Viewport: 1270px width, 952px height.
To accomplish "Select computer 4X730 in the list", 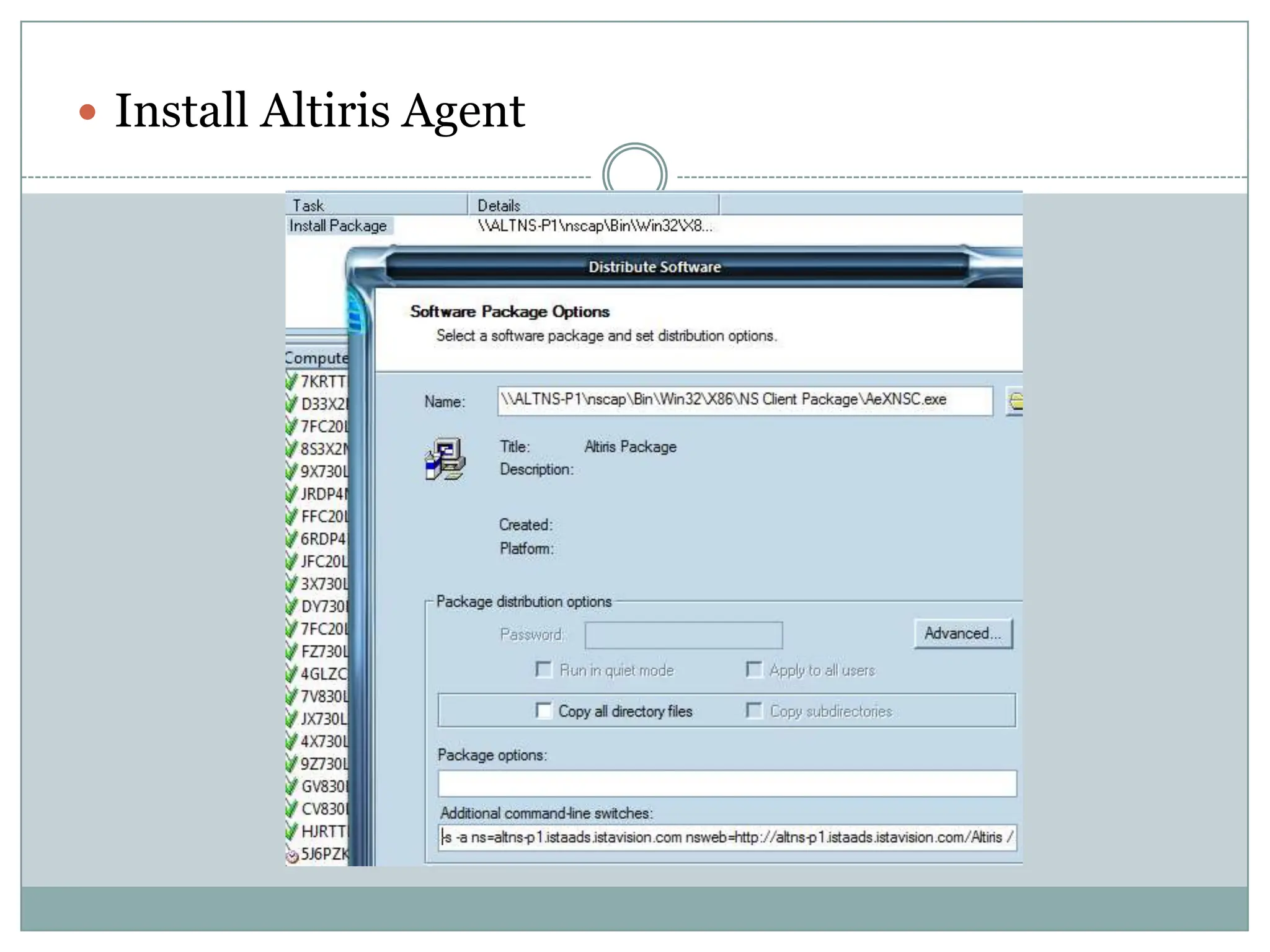I will tap(324, 741).
